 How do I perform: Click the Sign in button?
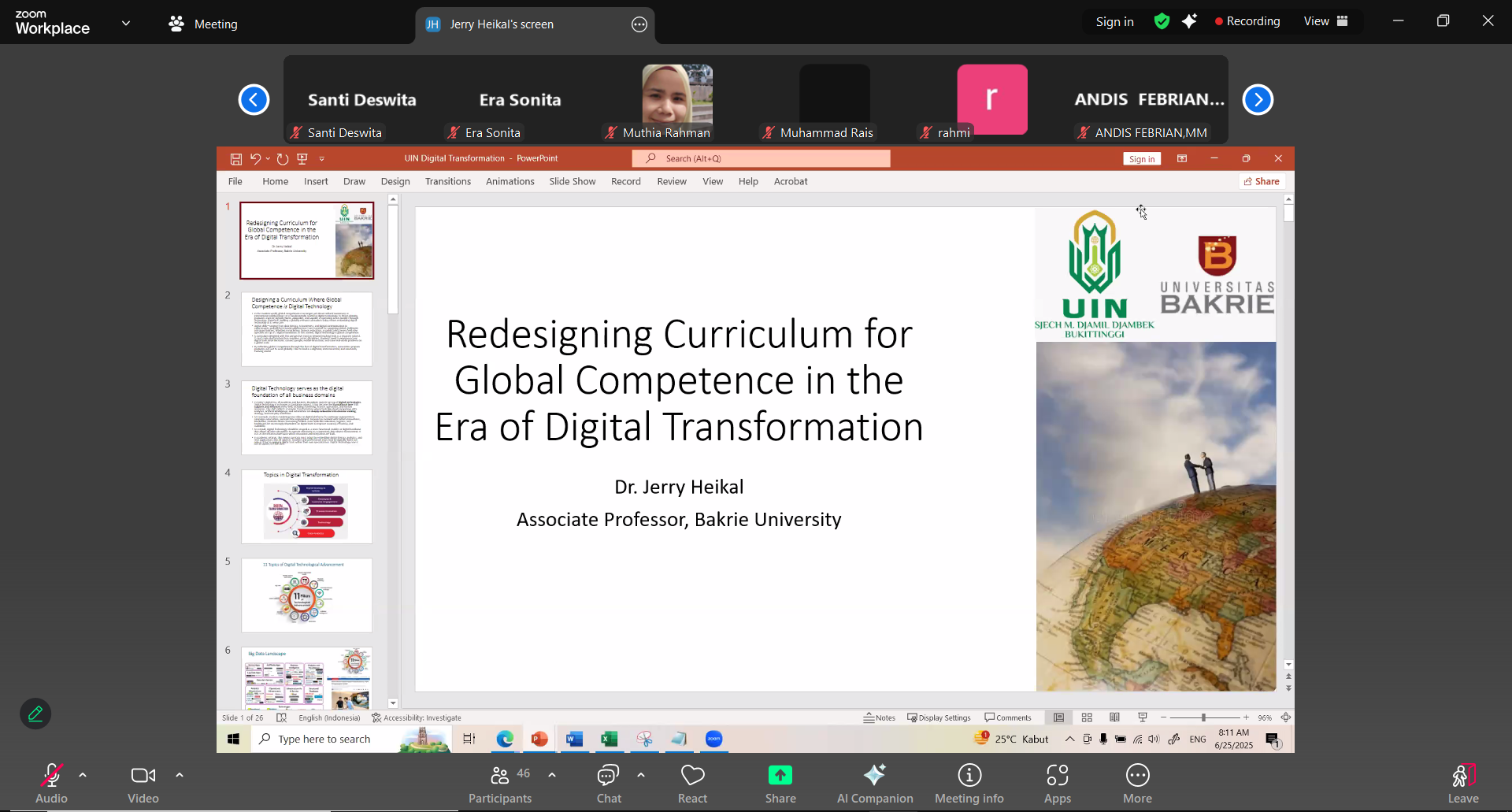click(1114, 22)
